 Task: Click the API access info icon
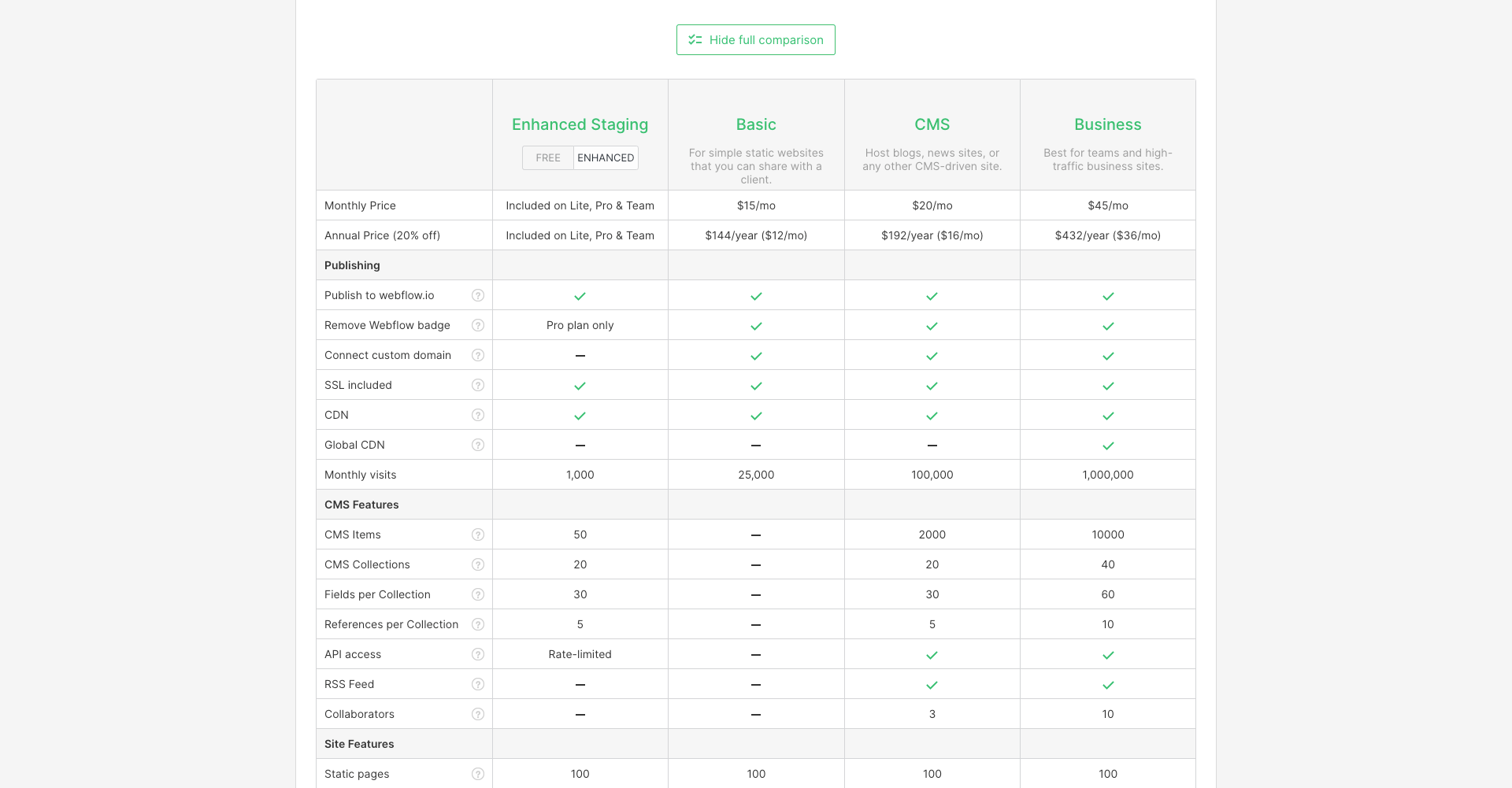[x=478, y=654]
